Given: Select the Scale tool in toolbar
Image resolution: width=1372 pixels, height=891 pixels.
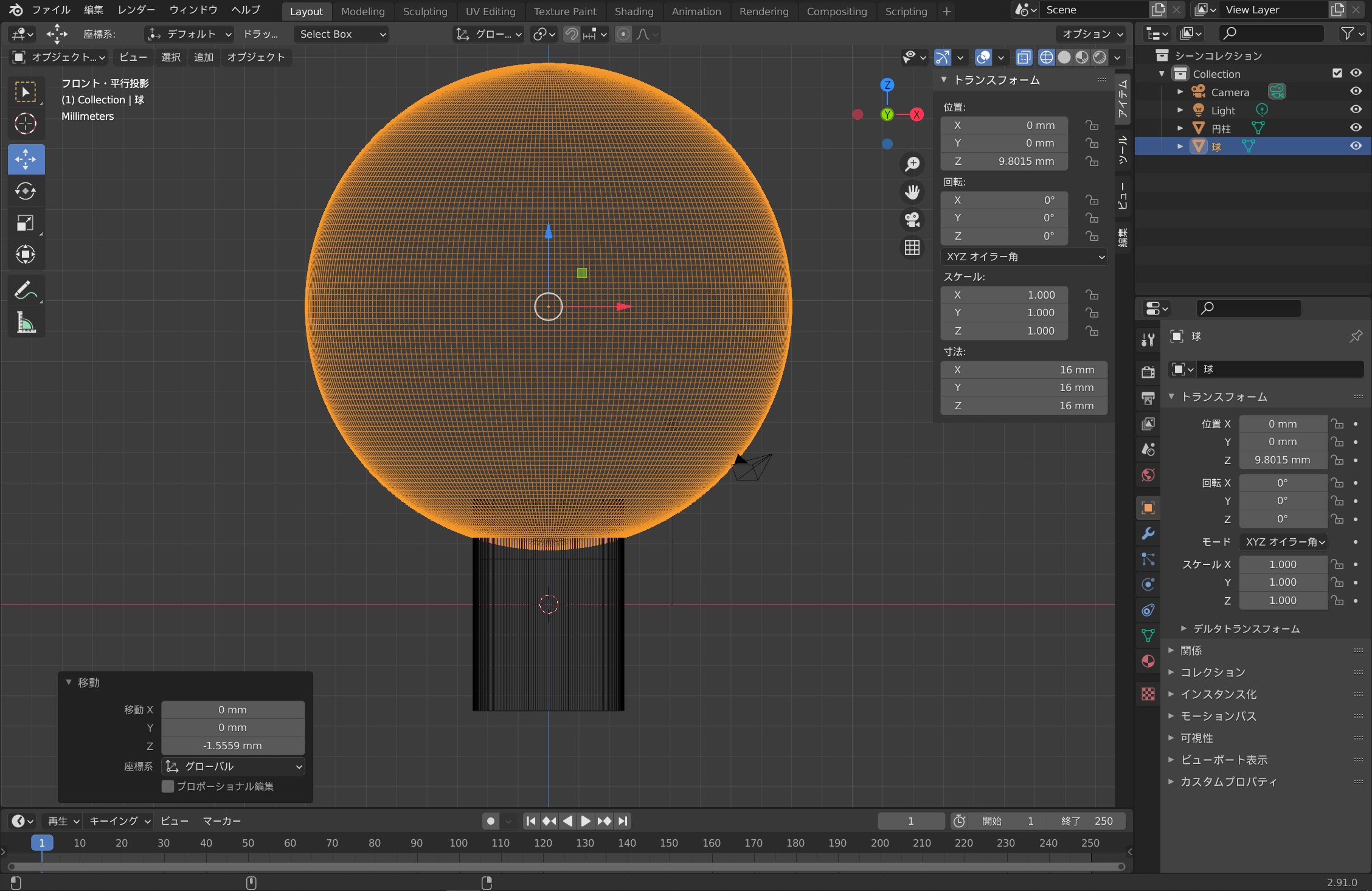Looking at the screenshot, I should tap(26, 223).
